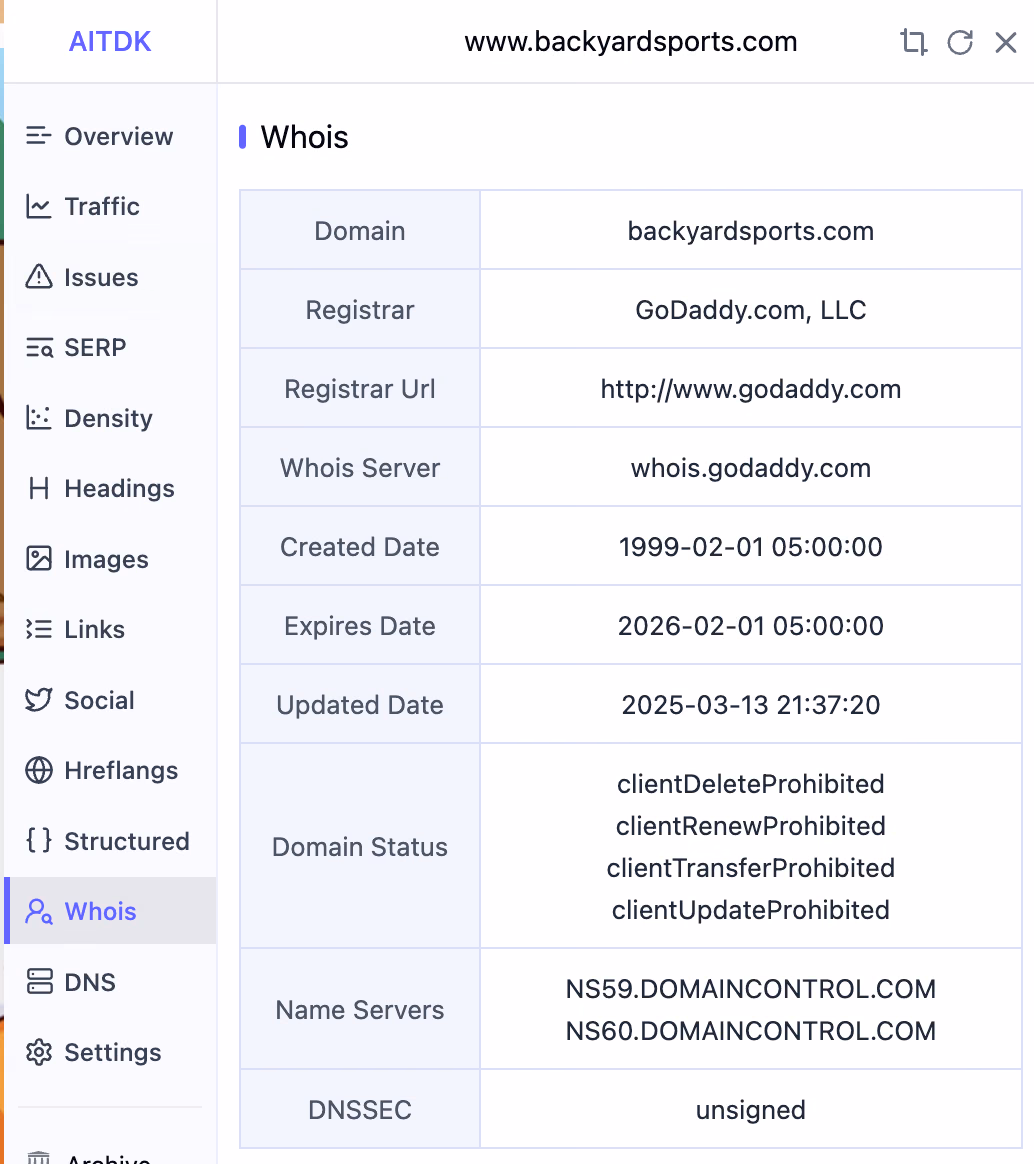Click the AITDK logo link

[110, 42]
